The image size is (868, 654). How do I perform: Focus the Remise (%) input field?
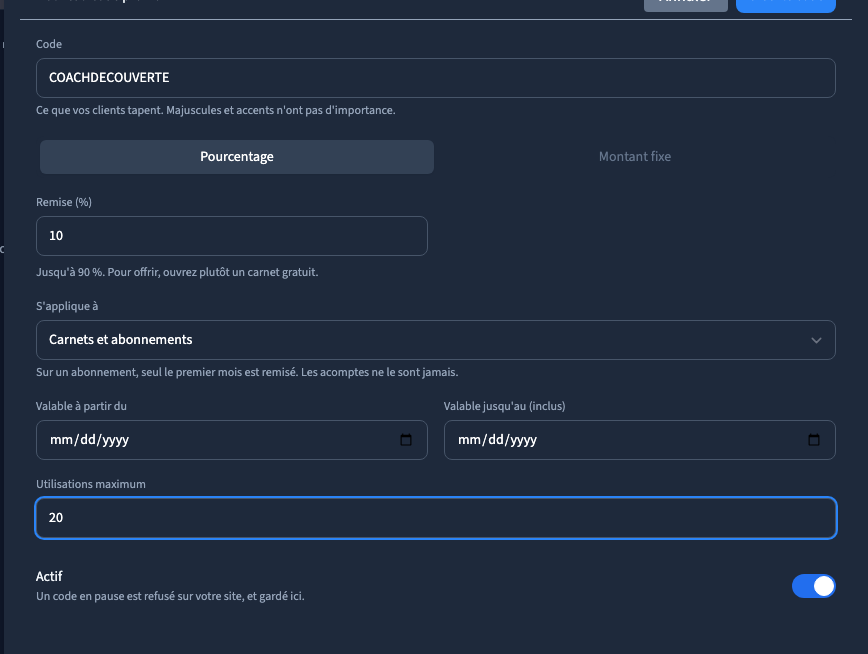232,236
